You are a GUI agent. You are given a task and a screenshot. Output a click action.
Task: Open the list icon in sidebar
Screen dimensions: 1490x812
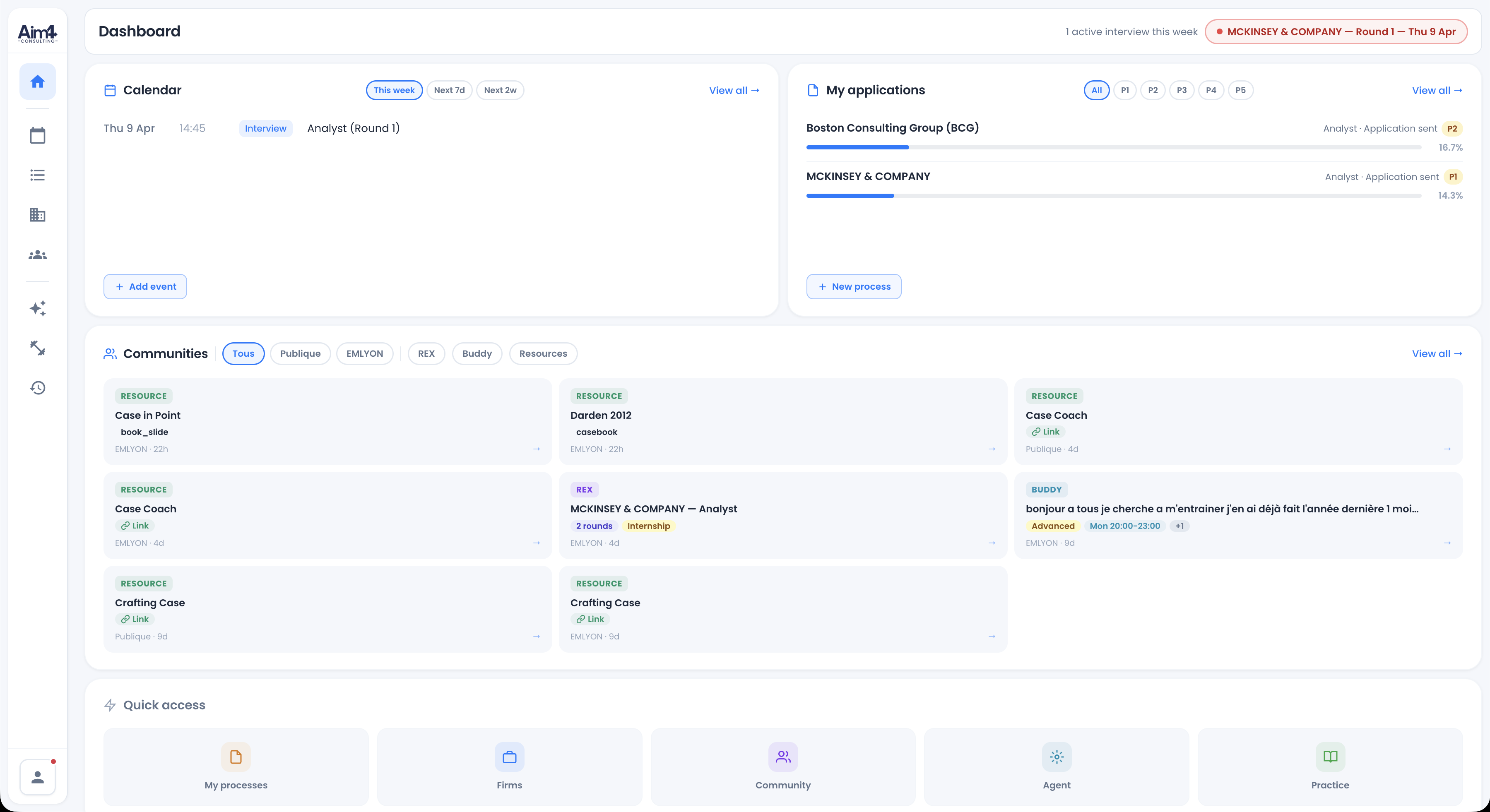38,175
